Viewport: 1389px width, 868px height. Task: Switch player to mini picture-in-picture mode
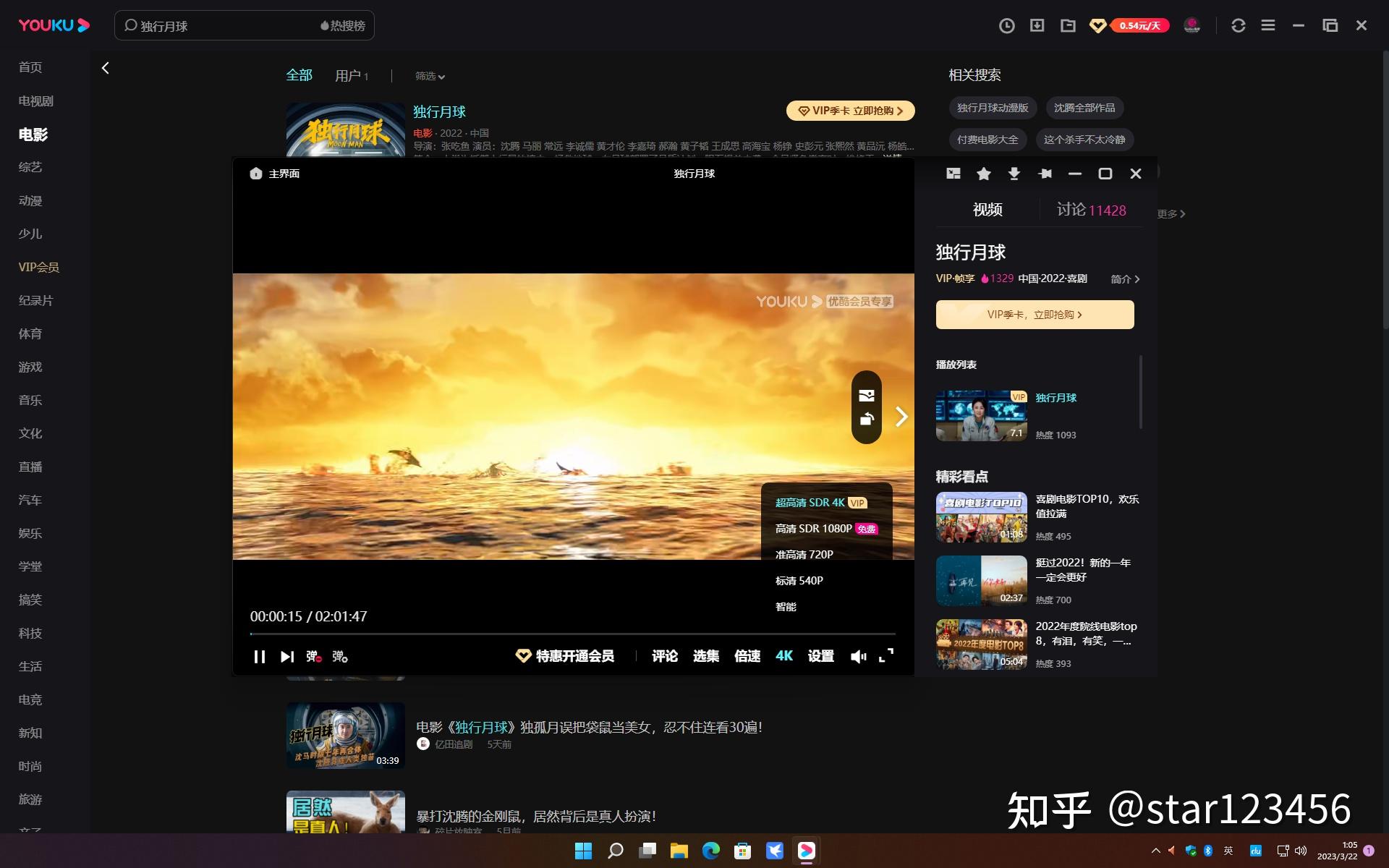[x=953, y=174]
